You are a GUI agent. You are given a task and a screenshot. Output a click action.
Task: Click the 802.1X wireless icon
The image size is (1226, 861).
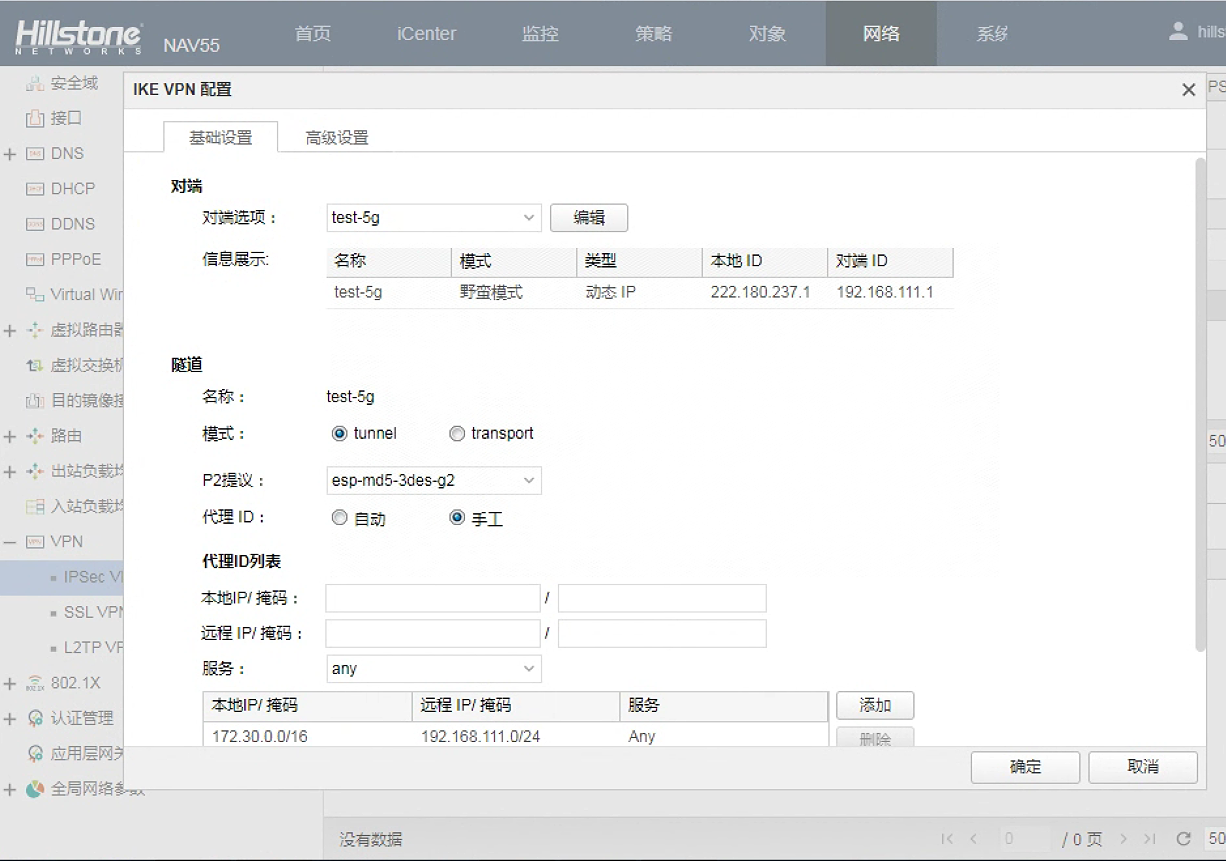pos(35,683)
